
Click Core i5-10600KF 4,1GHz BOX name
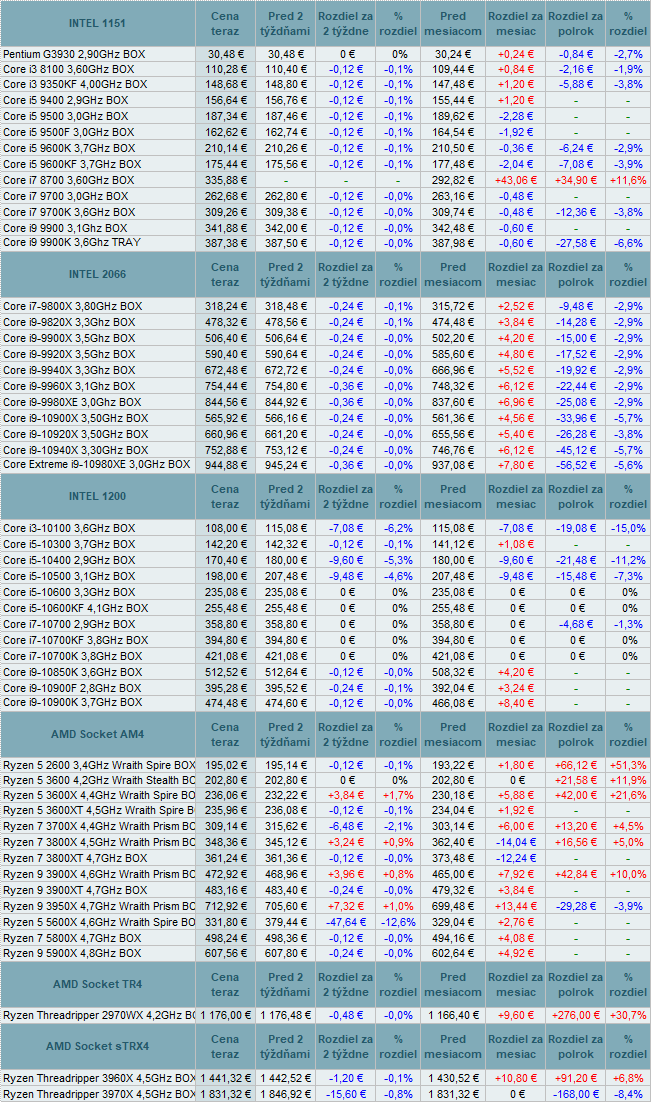[75, 609]
